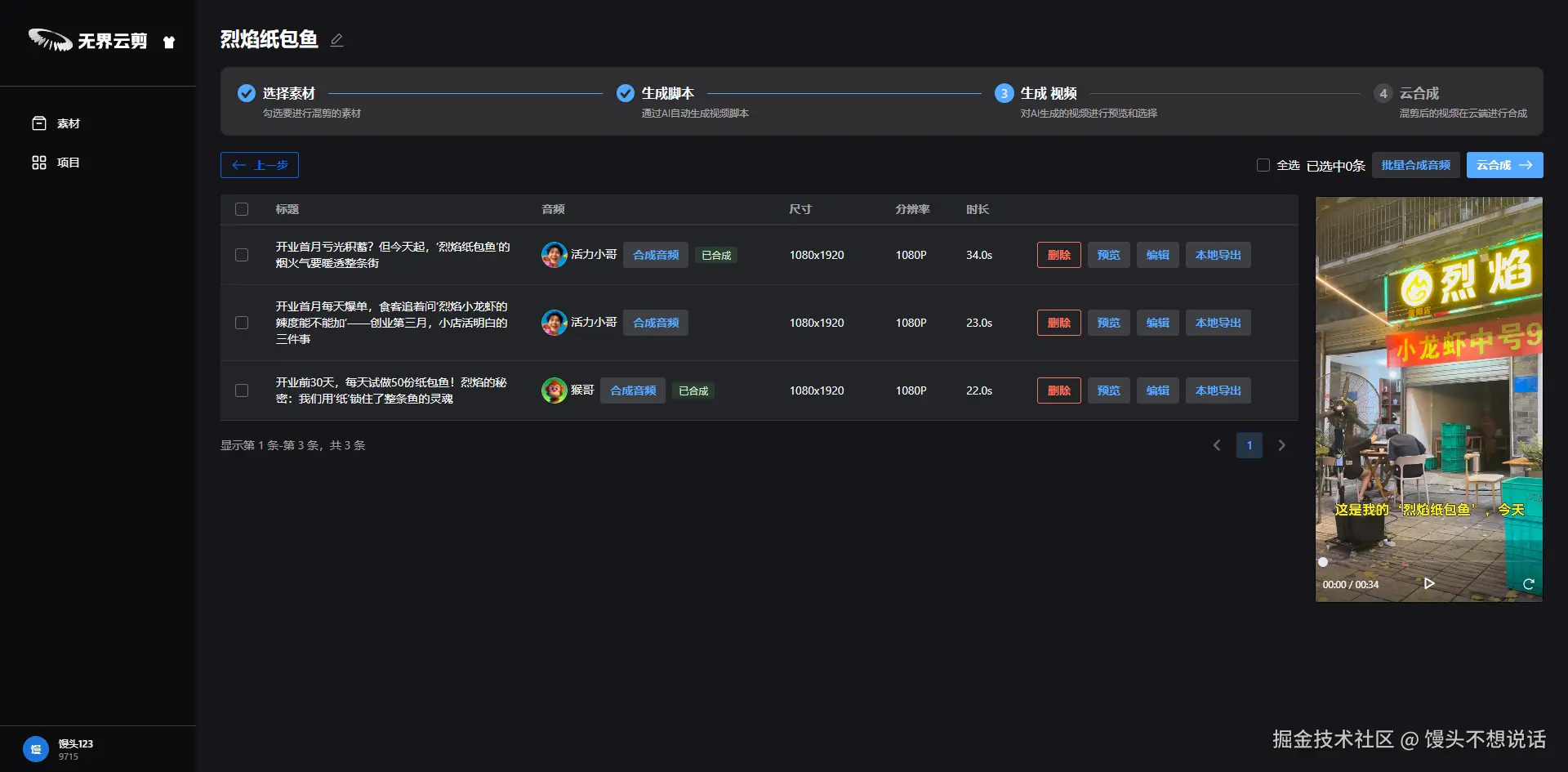Select page 1 in pagination
This screenshot has width=1568, height=772.
[1249, 445]
